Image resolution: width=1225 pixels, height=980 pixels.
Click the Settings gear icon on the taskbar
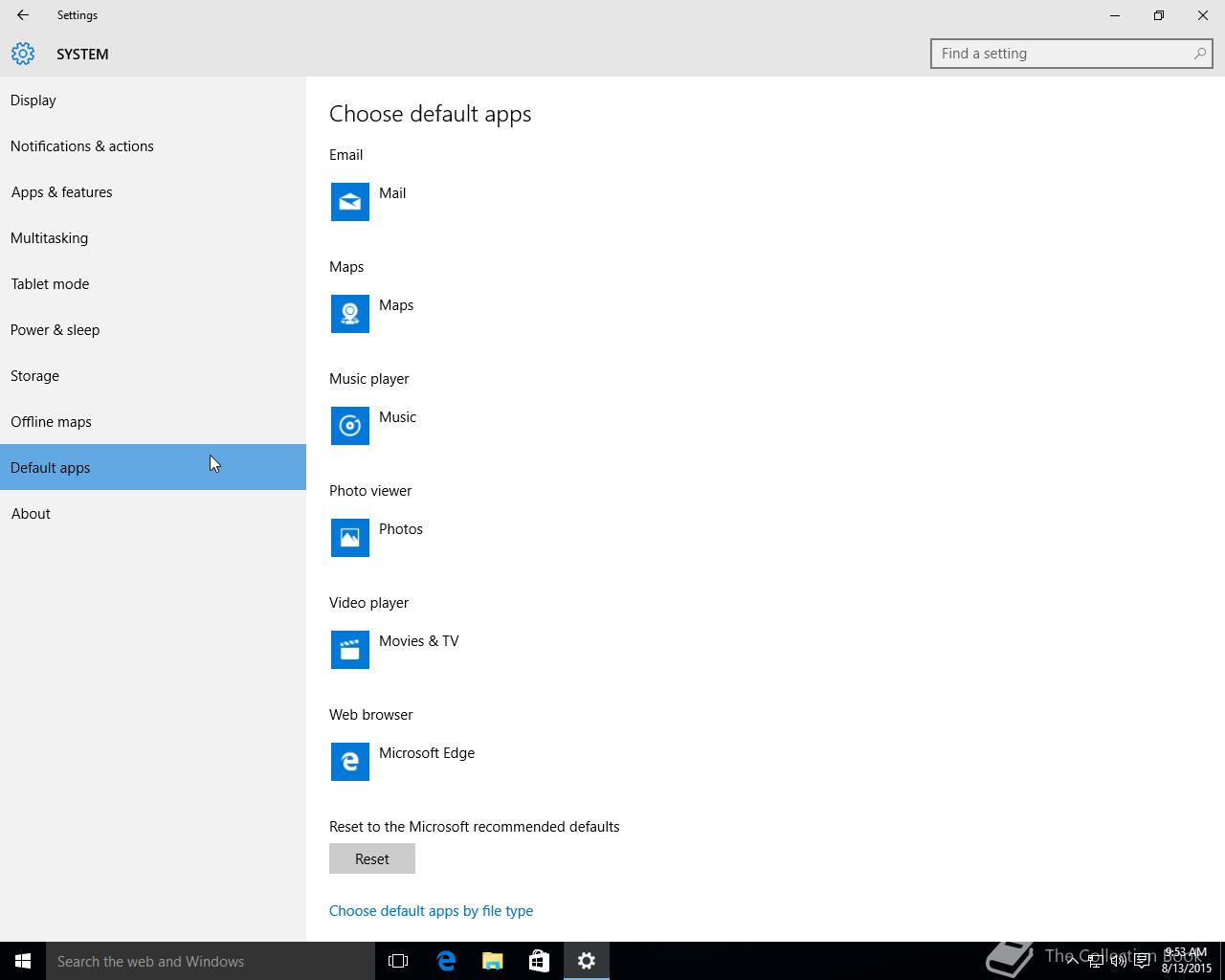click(587, 961)
